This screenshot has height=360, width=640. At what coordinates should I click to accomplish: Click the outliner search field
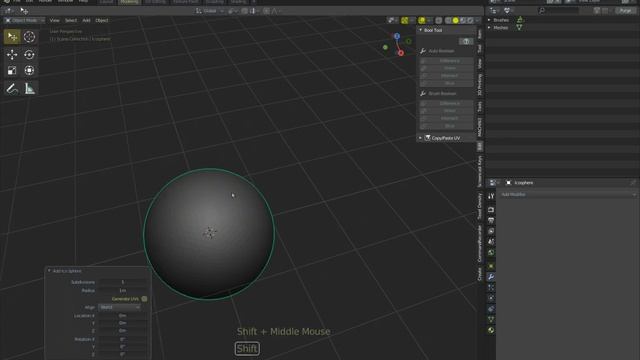point(558,11)
